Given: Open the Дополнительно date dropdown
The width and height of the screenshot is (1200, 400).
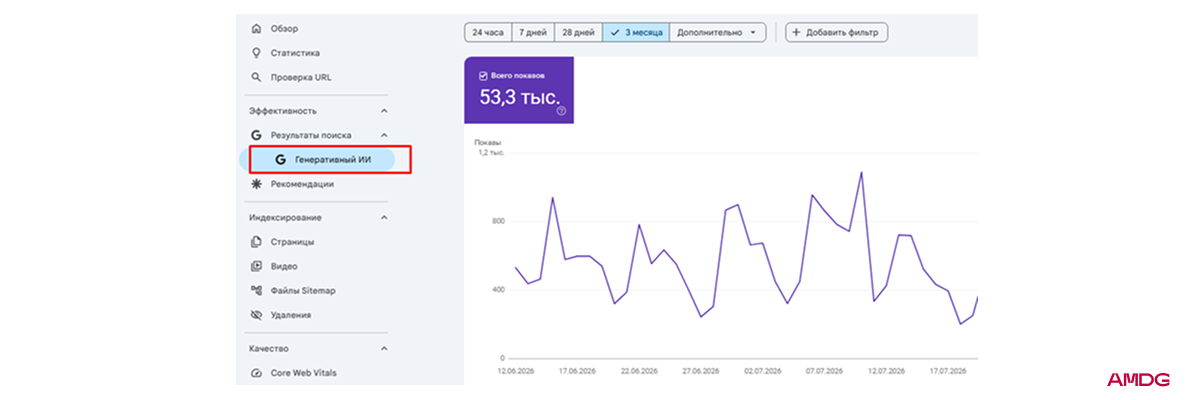Looking at the screenshot, I should point(717,32).
